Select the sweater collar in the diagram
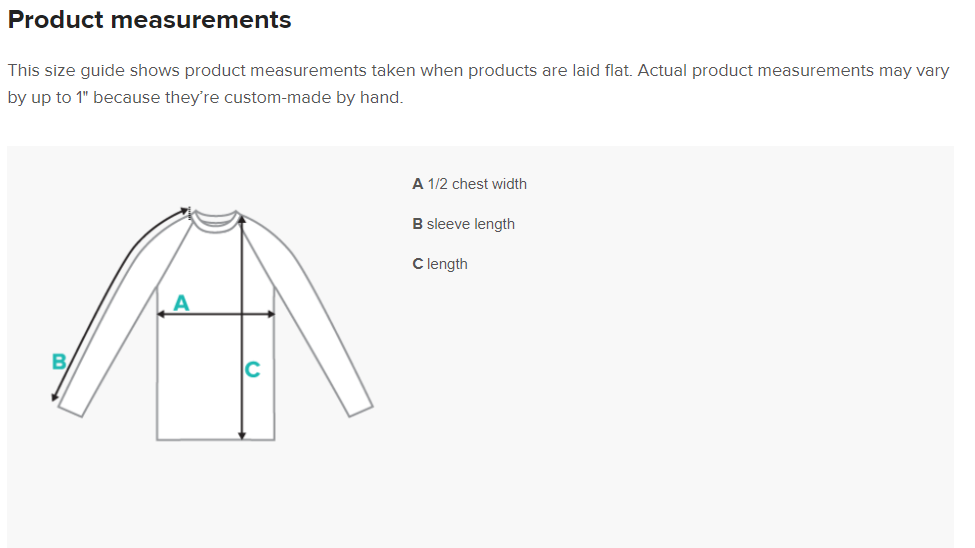This screenshot has height=548, width=975. tap(215, 219)
